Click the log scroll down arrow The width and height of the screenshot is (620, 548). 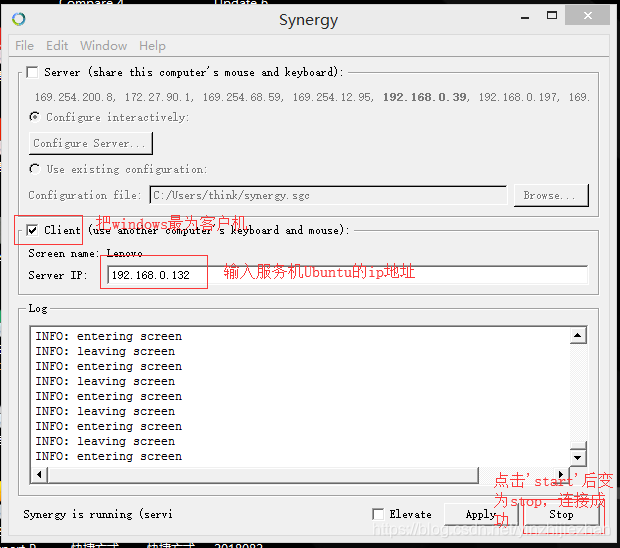coord(578,458)
